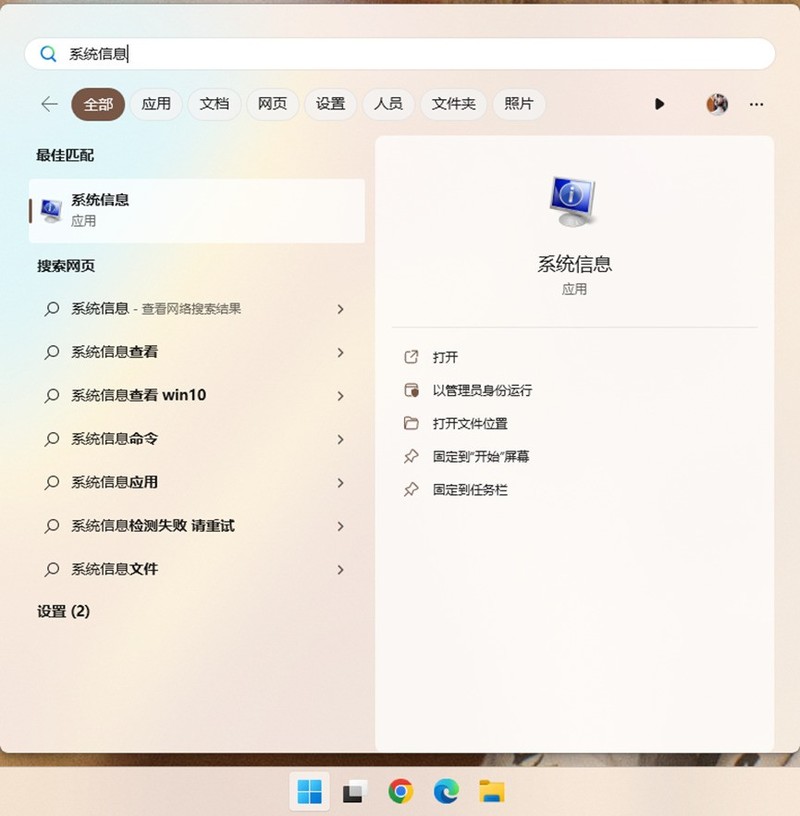Click the Windows Start button

(310, 790)
